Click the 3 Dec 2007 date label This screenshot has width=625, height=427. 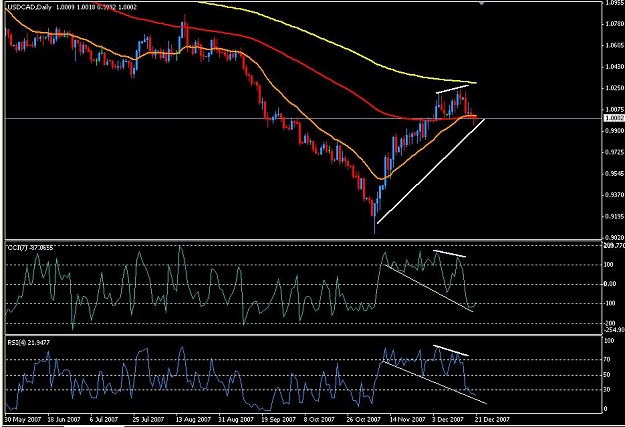coord(448,419)
